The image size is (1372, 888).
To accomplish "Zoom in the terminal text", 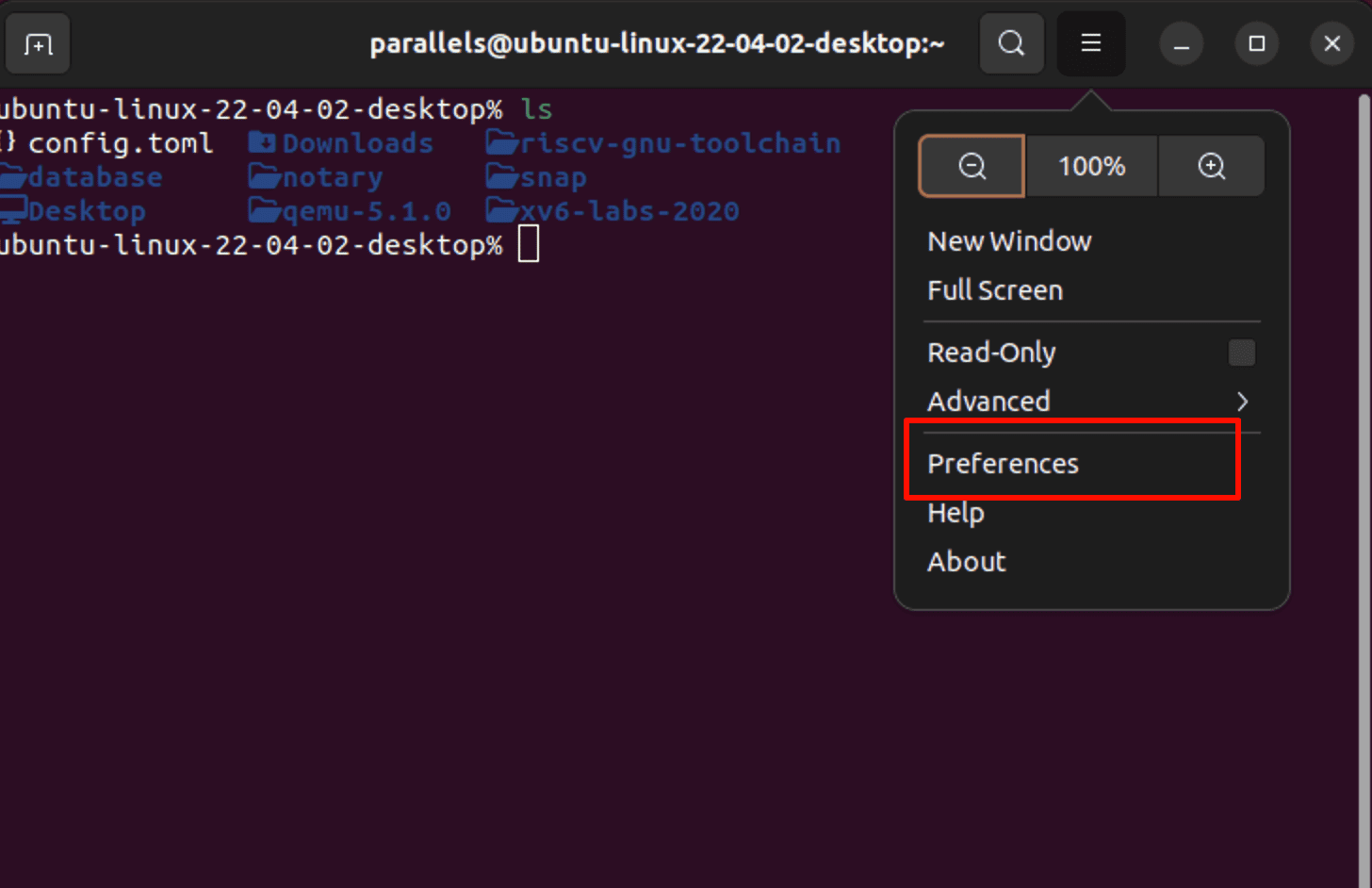I will 1211,166.
